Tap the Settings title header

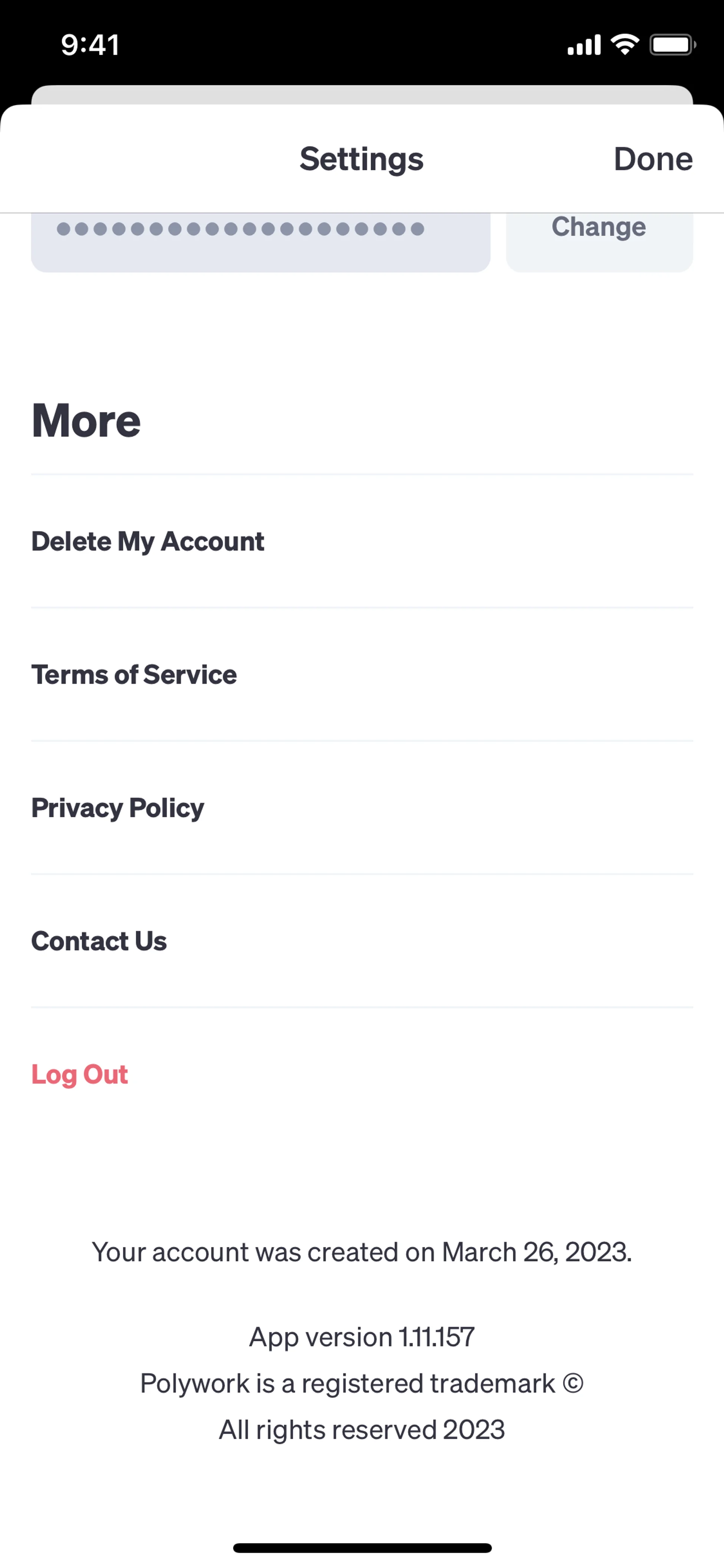[361, 160]
